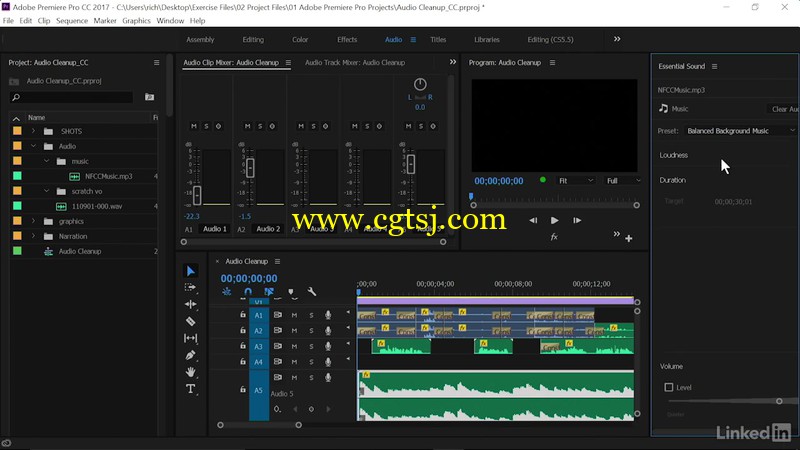The width and height of the screenshot is (800, 450).
Task: Open the Graphics menu
Action: click(x=136, y=21)
